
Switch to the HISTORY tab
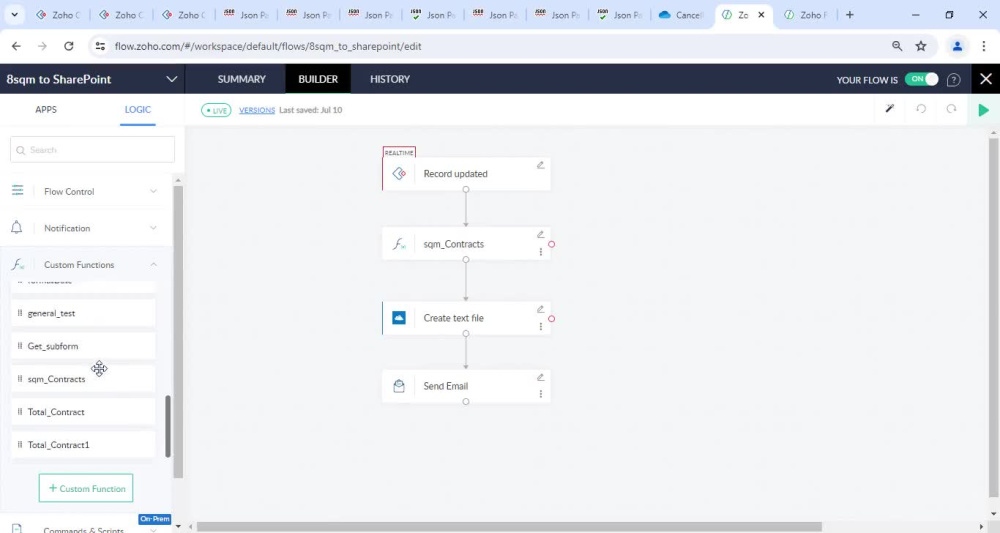(390, 79)
